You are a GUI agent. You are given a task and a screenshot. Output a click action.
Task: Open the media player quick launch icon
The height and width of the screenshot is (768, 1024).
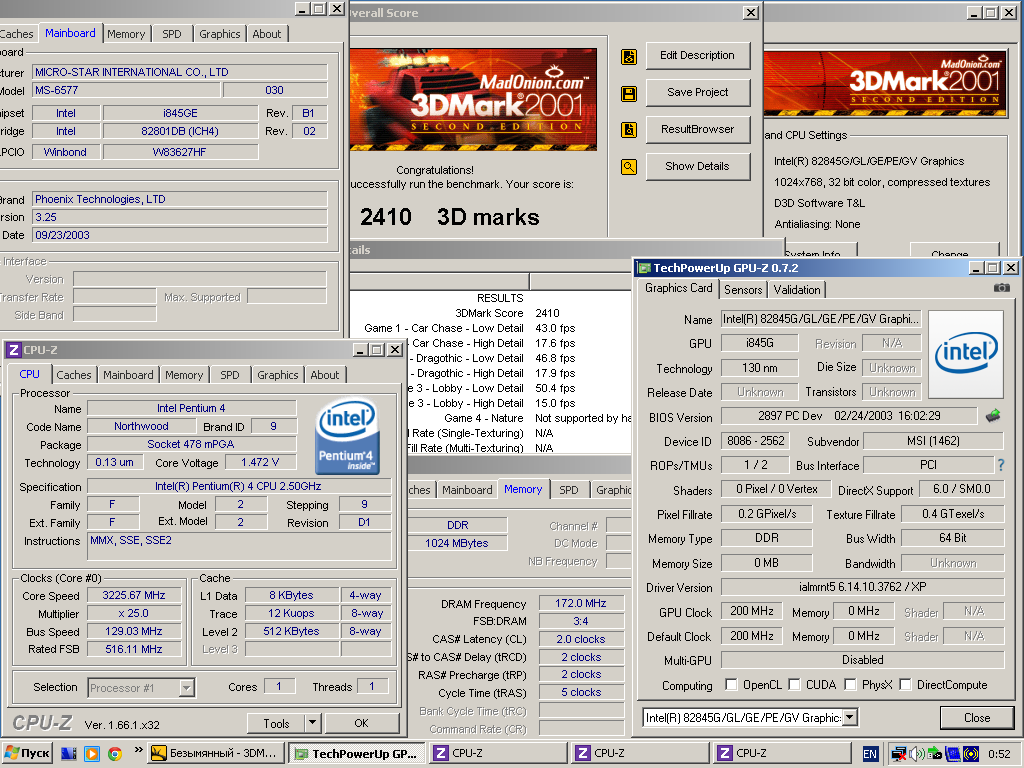(x=91, y=754)
